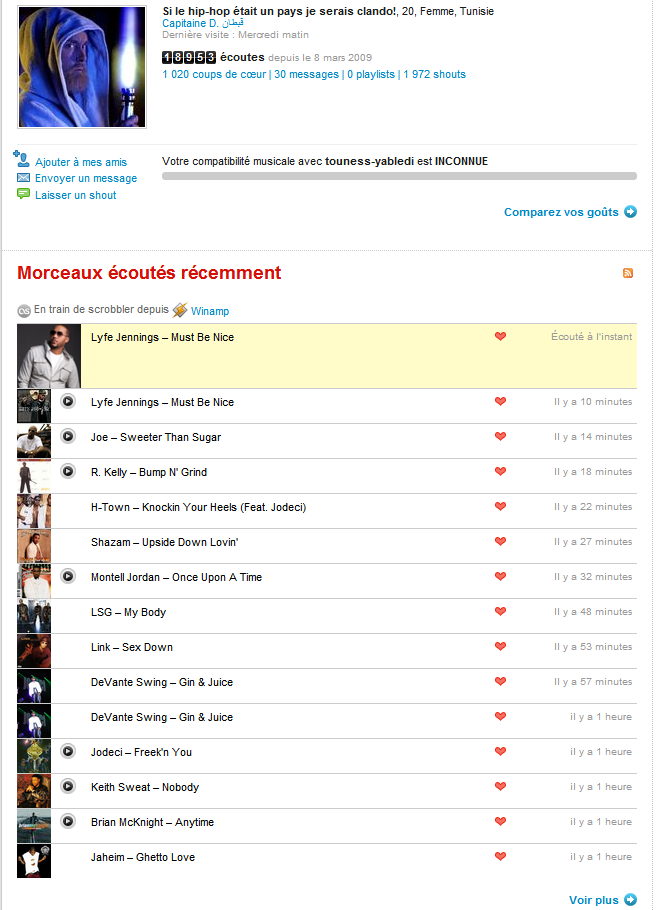The height and width of the screenshot is (910, 657).
Task: Click the Winamp link
Action: (x=210, y=311)
